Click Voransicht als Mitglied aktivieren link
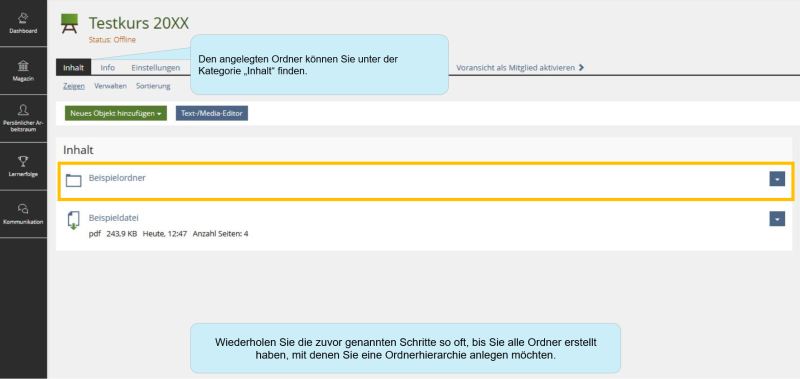The image size is (800, 379). [515, 67]
